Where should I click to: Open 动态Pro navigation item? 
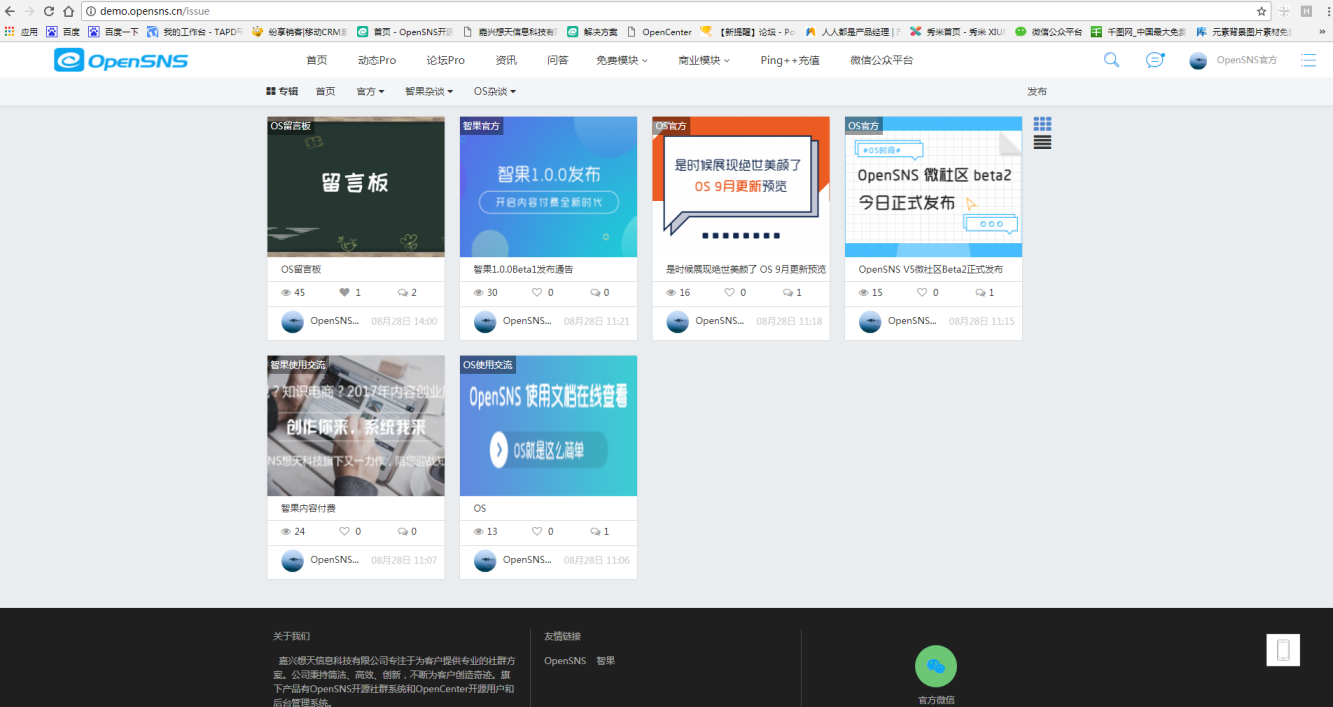coord(377,60)
